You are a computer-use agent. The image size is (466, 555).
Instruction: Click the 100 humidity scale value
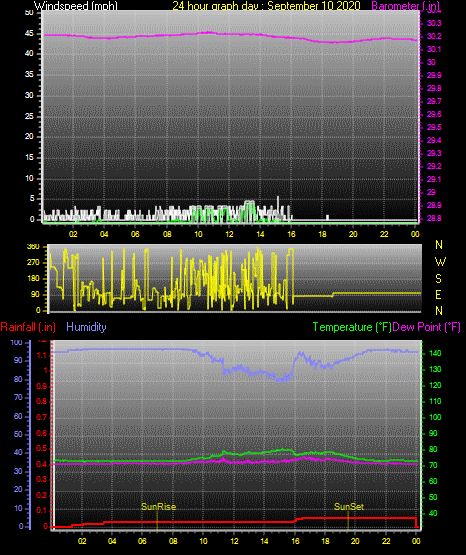17,342
